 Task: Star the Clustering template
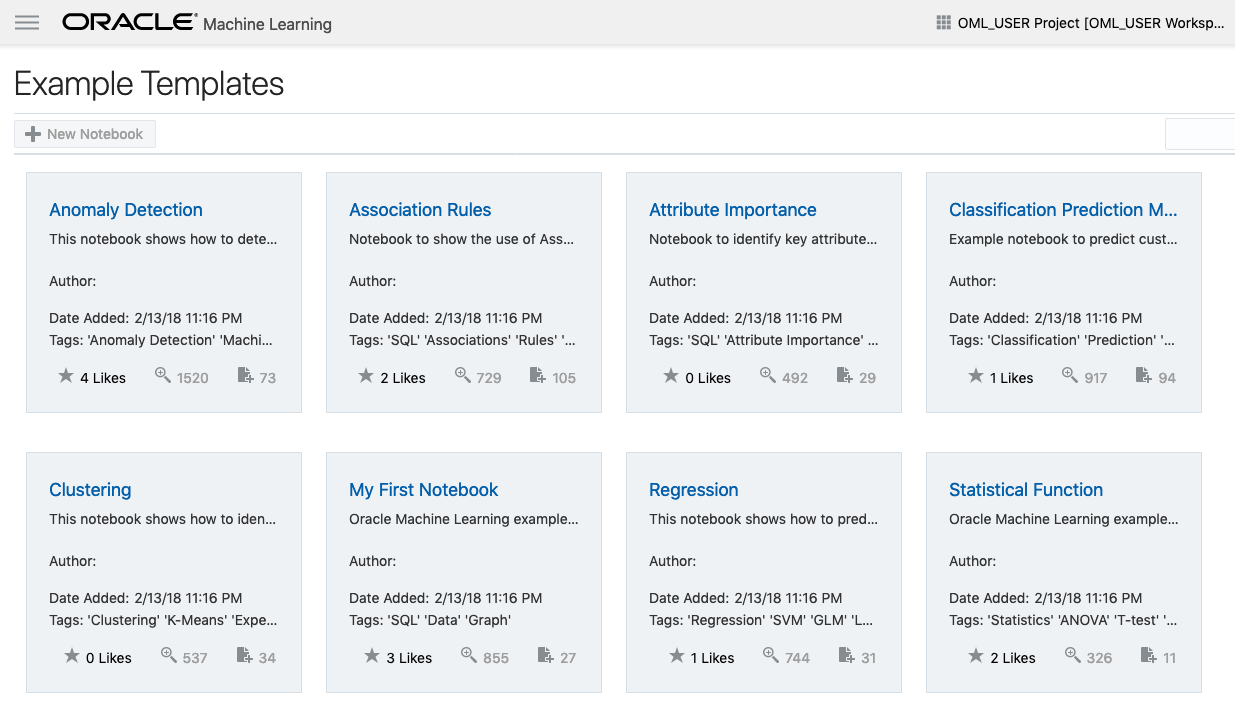pos(71,656)
